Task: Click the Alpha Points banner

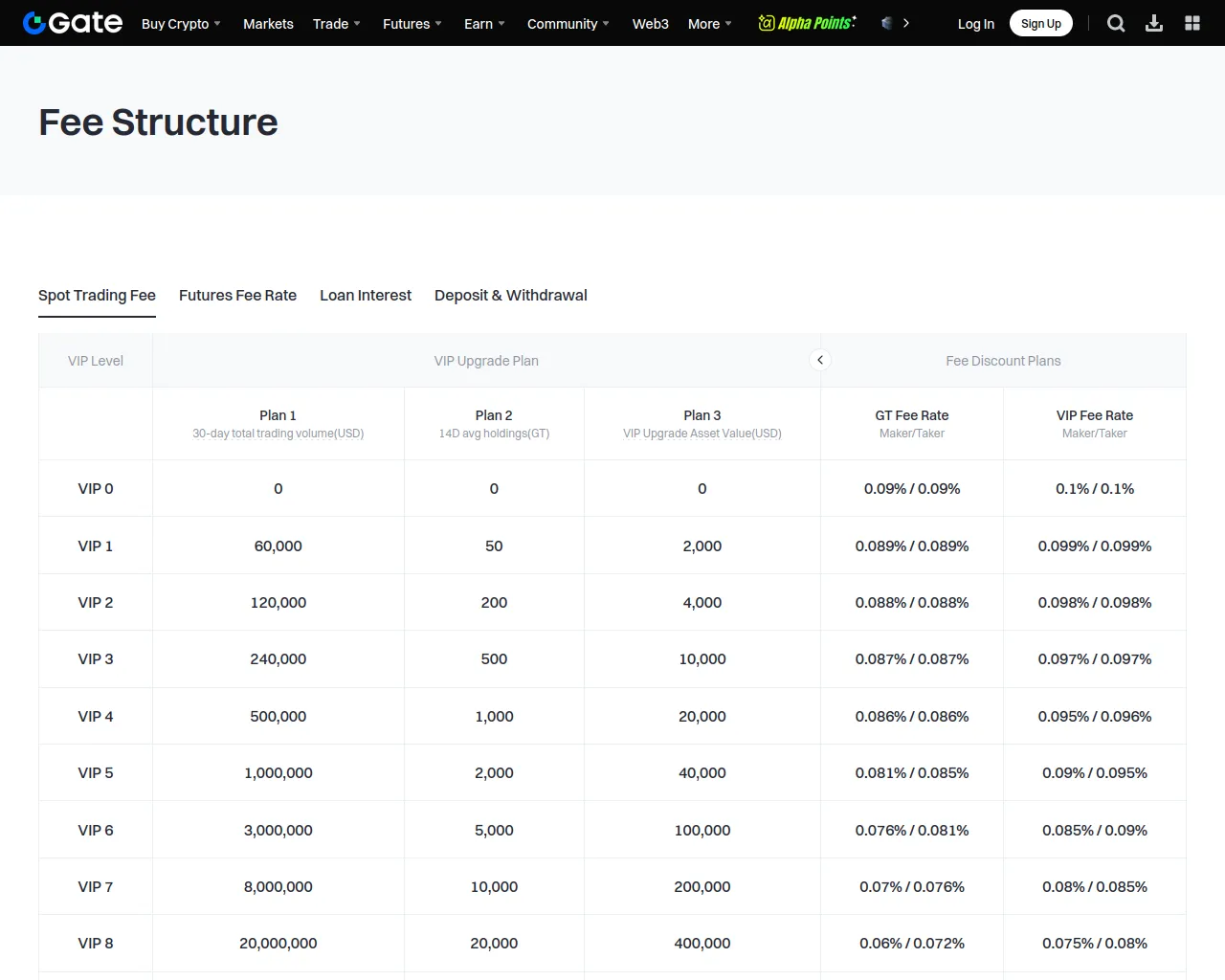Action: (x=808, y=23)
